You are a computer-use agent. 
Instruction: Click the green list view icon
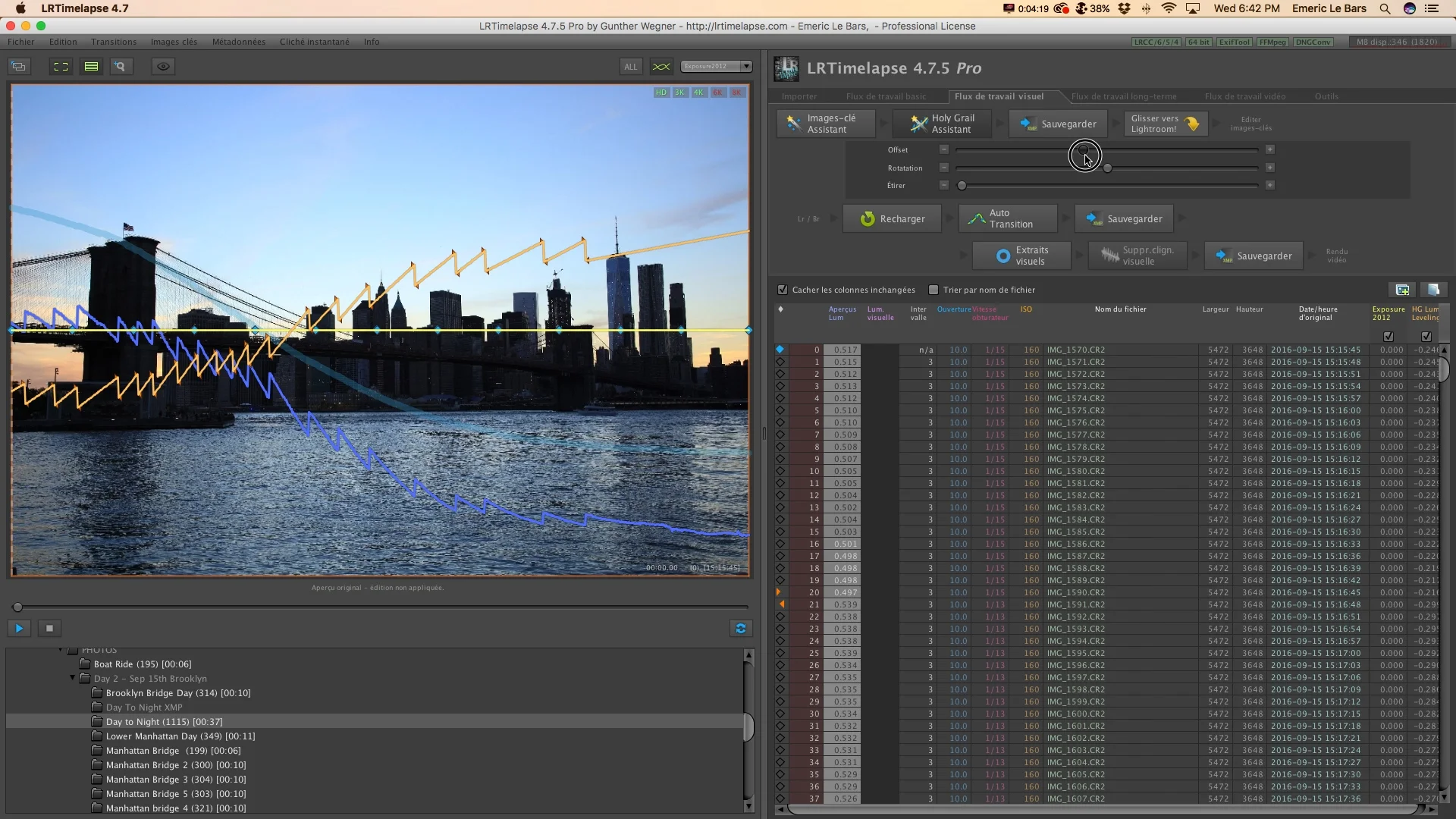click(91, 67)
